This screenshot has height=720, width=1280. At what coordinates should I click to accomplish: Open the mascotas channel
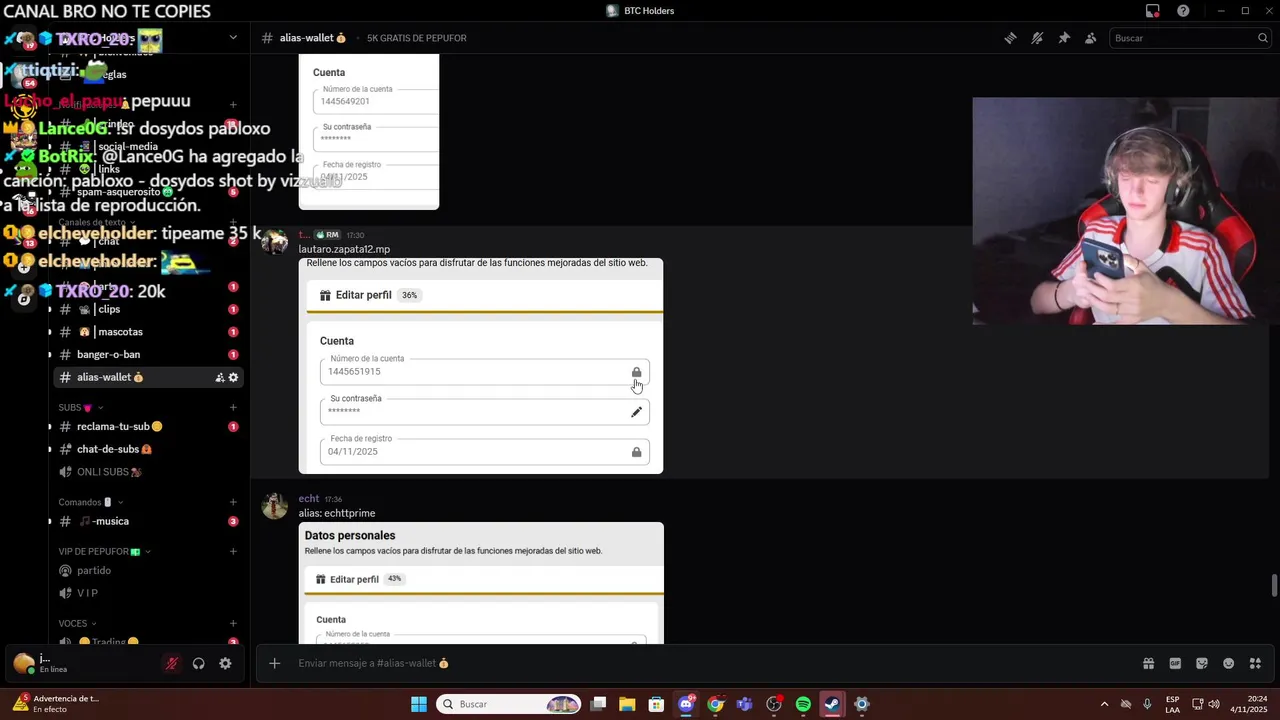point(148,332)
